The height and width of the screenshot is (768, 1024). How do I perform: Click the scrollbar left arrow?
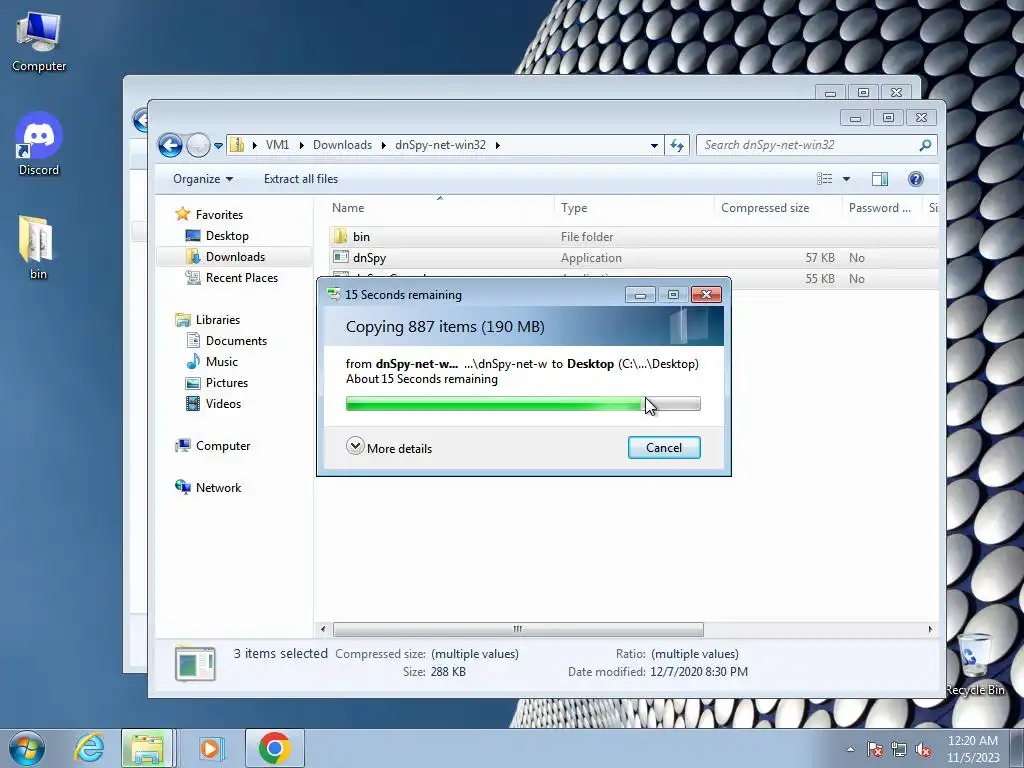pyautogui.click(x=323, y=629)
